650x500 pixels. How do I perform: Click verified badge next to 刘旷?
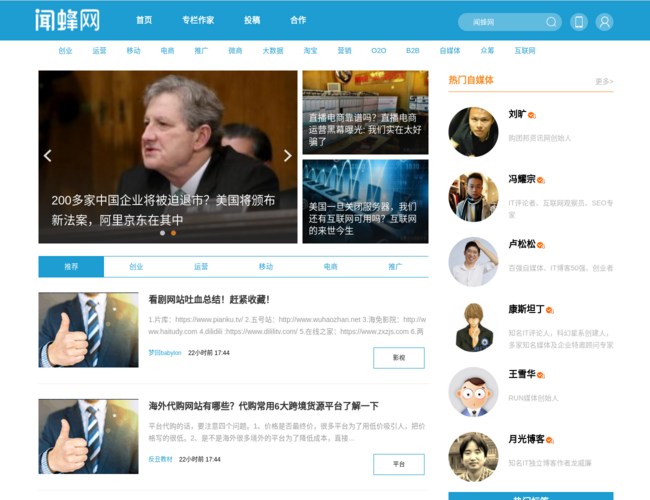tap(532, 115)
